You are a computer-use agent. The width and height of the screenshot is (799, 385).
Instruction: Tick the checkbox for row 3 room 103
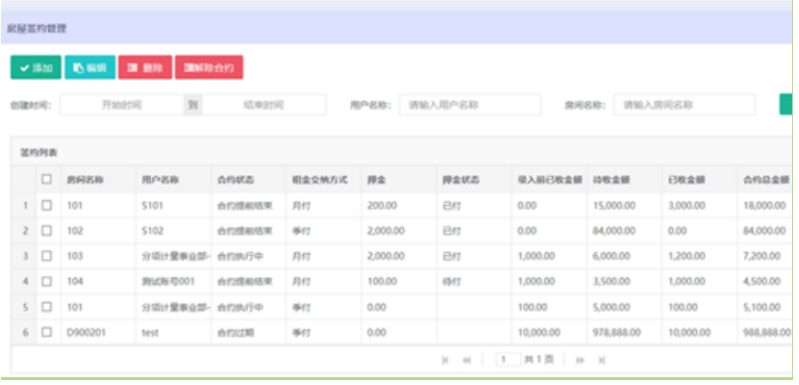(x=47, y=256)
